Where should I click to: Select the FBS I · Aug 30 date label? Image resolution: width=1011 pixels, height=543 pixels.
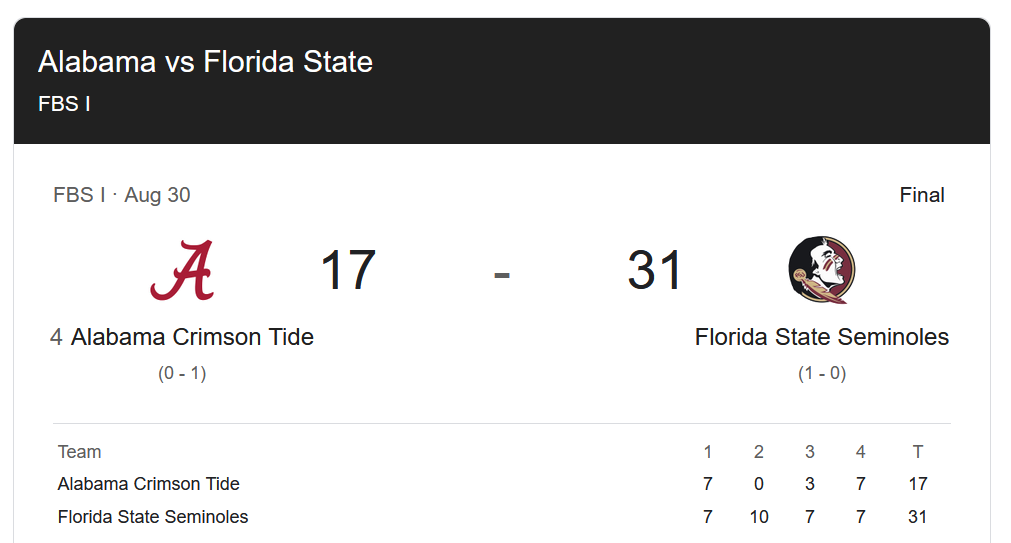pos(122,195)
